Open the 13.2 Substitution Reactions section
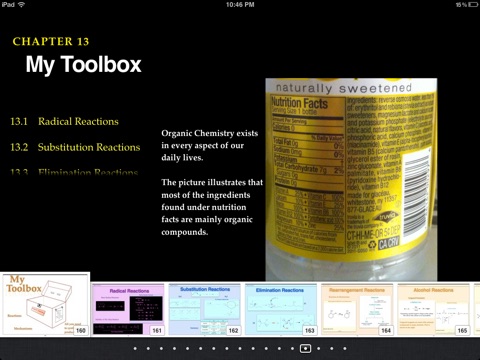Image resolution: width=480 pixels, height=360 pixels. pyautogui.click(x=75, y=147)
